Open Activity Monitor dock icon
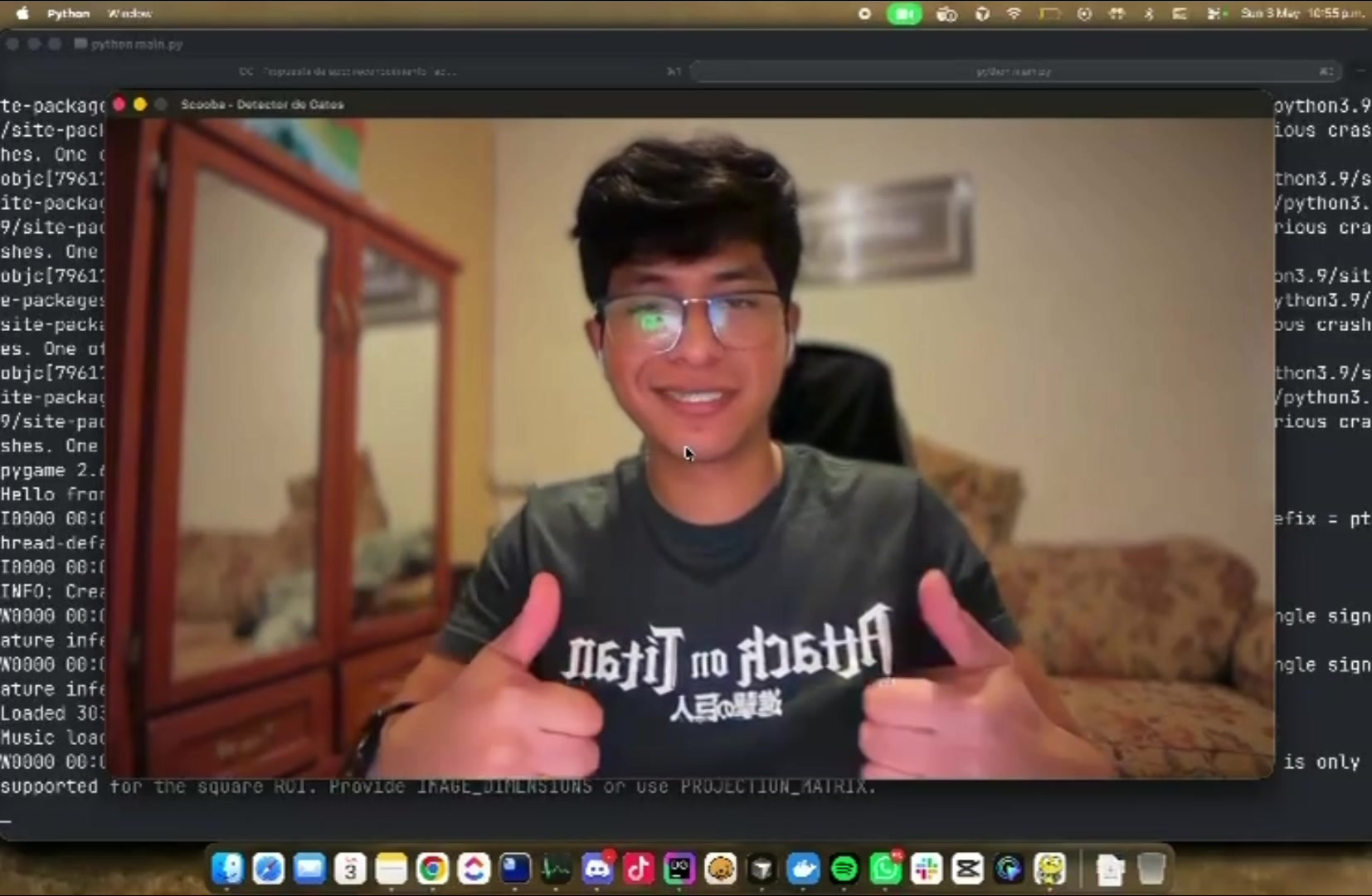 pyautogui.click(x=556, y=869)
